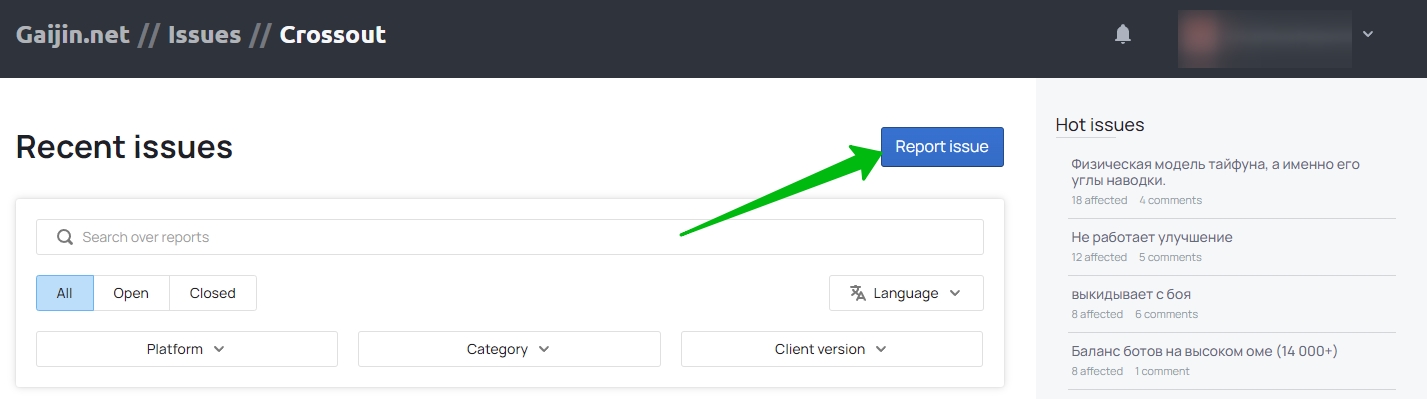Go to Gaijin.net home breadcrumb

(x=73, y=35)
